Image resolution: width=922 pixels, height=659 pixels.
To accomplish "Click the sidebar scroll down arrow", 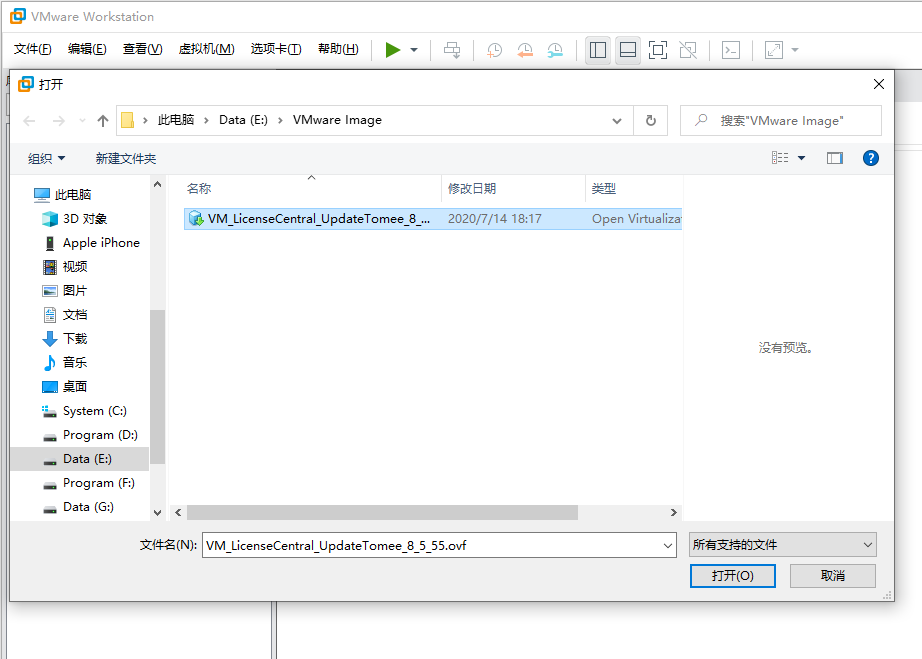I will coord(158,513).
